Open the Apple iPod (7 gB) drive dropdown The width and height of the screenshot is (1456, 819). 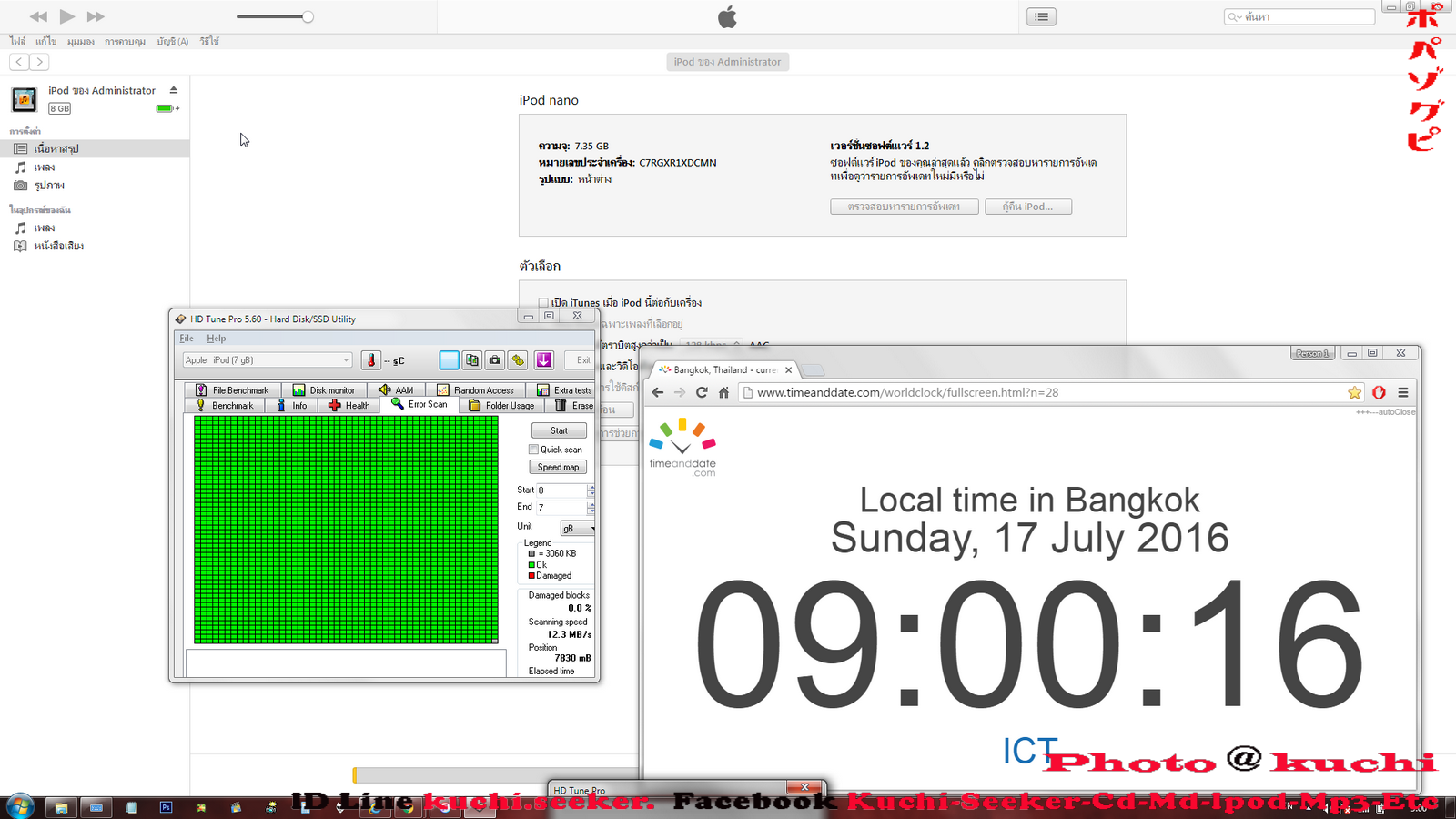click(x=268, y=360)
